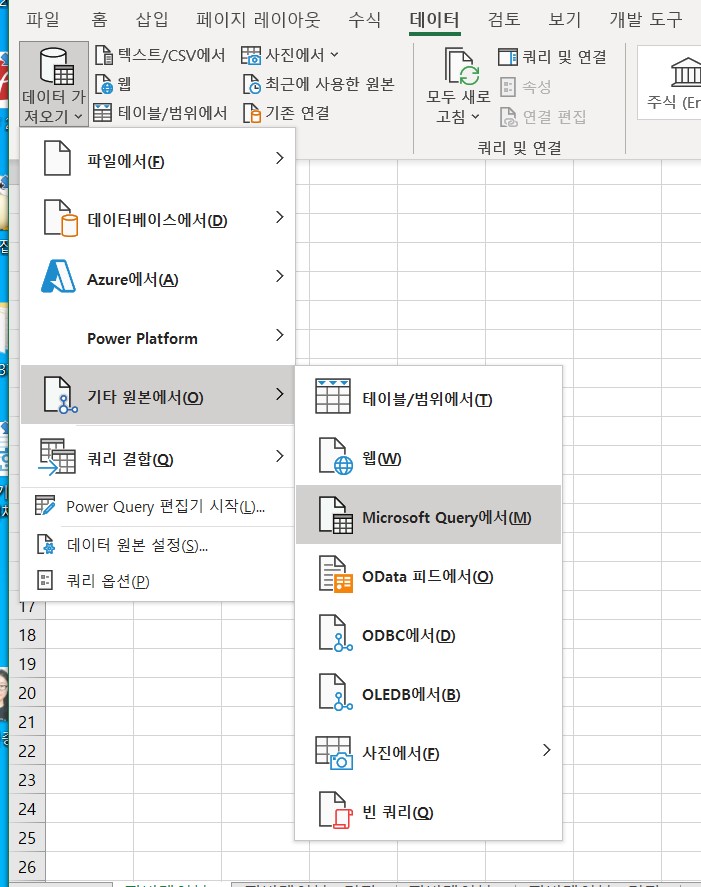Image resolution: width=701 pixels, height=887 pixels.
Task: Launch Power Query 편집기 시작(L)
Action: (x=157, y=506)
